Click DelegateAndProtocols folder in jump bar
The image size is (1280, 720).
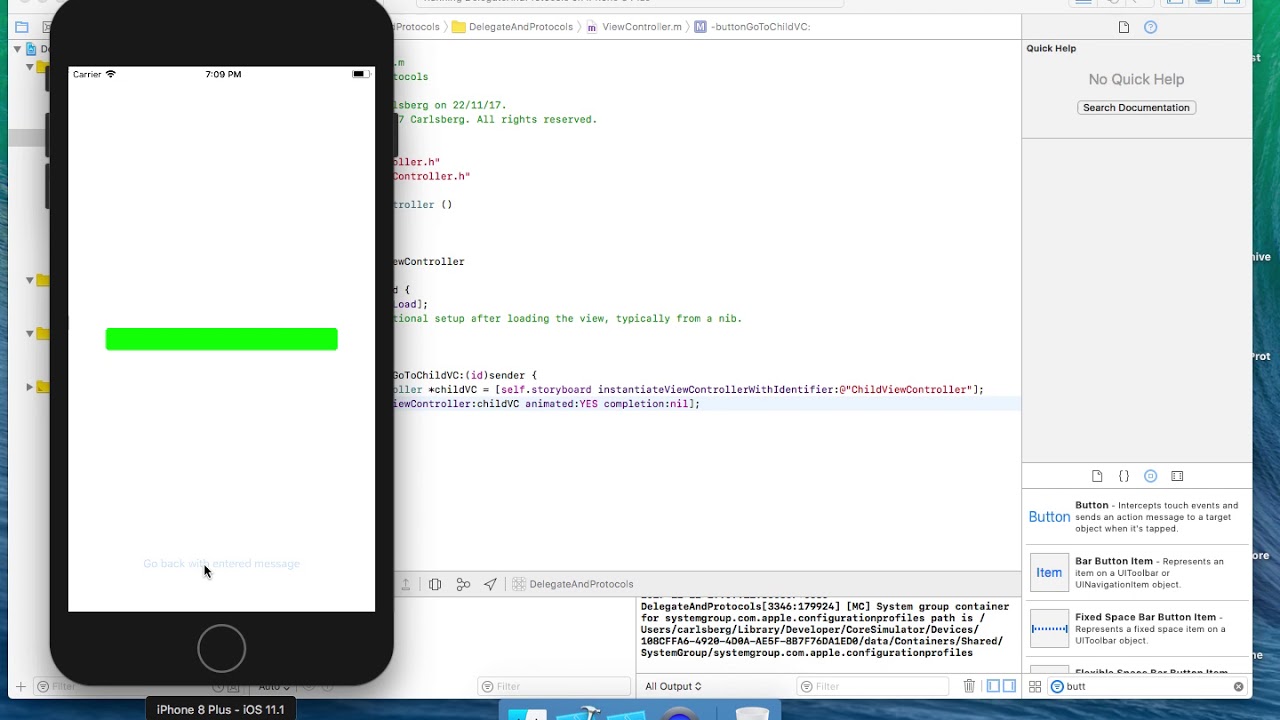511,27
